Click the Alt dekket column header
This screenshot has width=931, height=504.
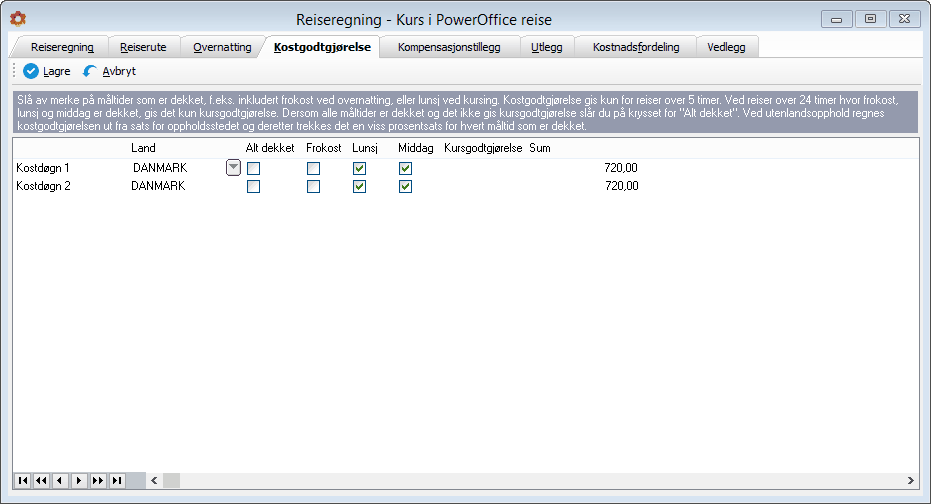click(x=270, y=148)
